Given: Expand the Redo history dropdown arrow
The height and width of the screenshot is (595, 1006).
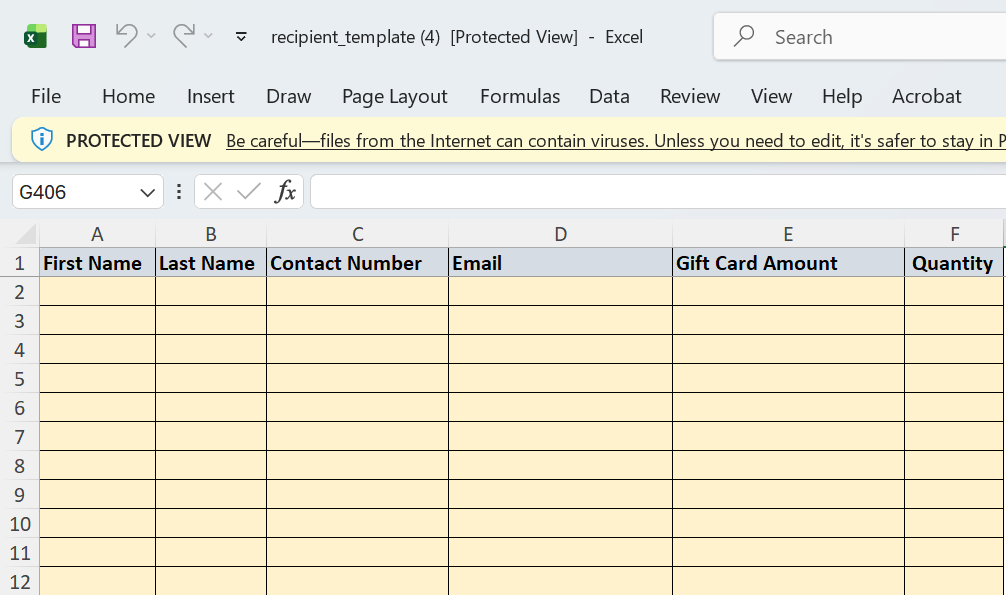Looking at the screenshot, I should pos(208,36).
